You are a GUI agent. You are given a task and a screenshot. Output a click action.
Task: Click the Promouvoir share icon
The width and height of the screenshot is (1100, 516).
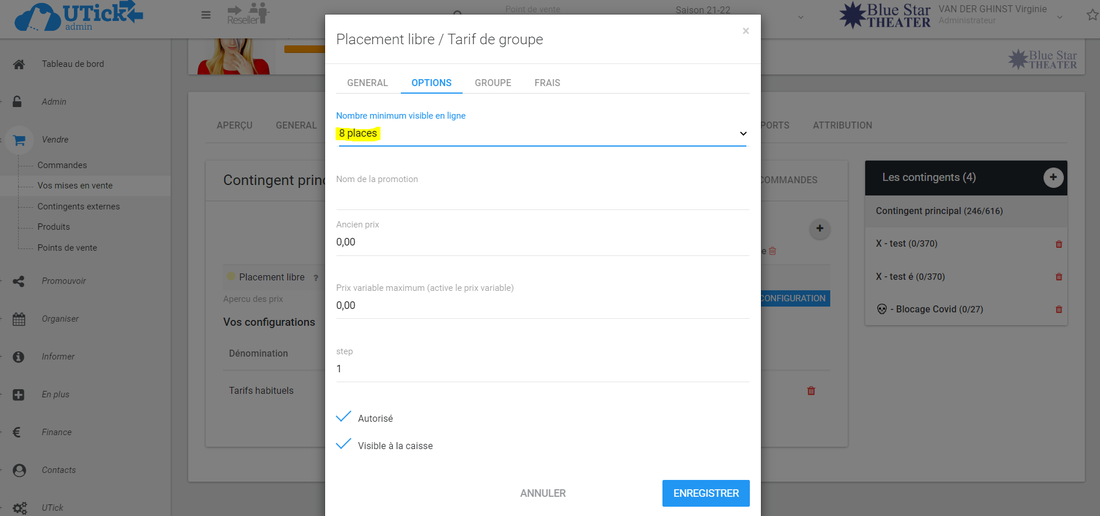tap(19, 281)
